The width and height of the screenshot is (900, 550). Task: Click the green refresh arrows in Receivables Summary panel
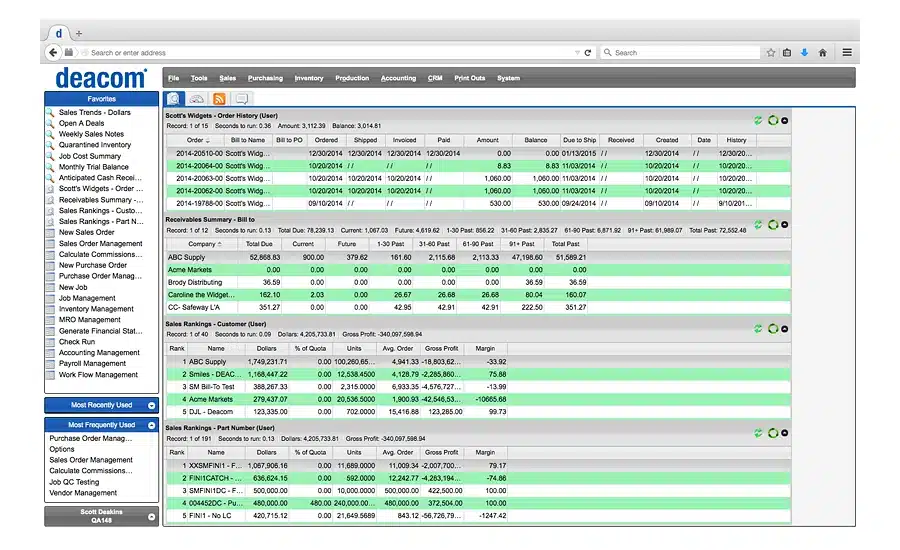pyautogui.click(x=758, y=224)
